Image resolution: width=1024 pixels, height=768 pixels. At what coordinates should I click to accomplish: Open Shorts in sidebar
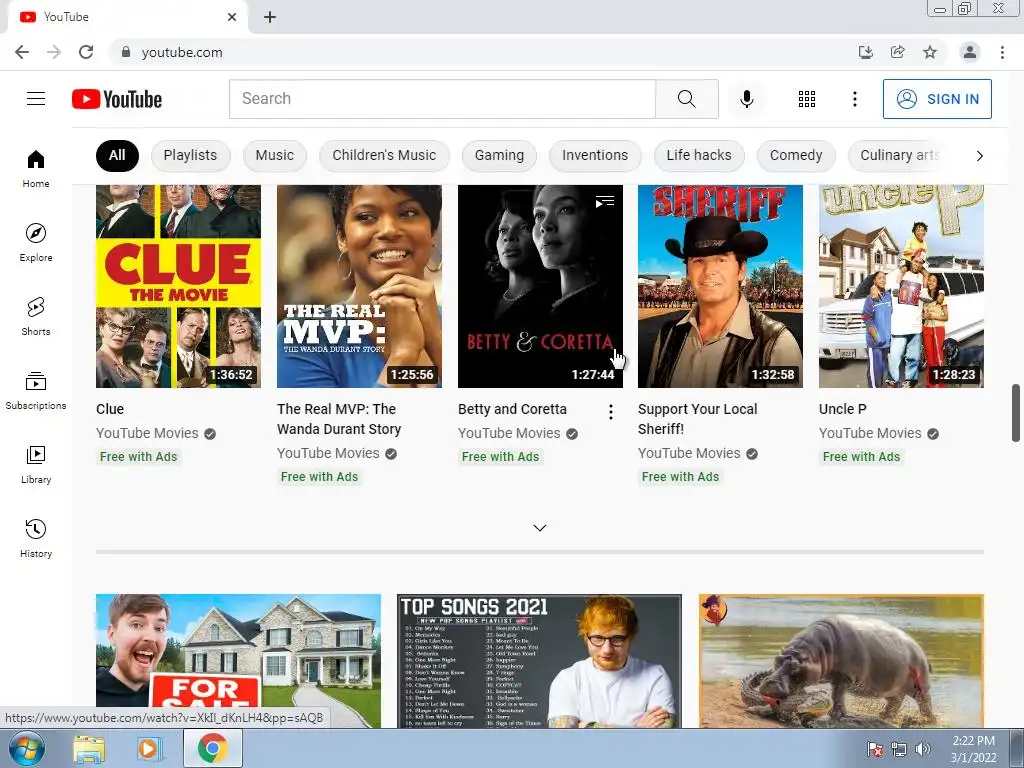point(36,316)
